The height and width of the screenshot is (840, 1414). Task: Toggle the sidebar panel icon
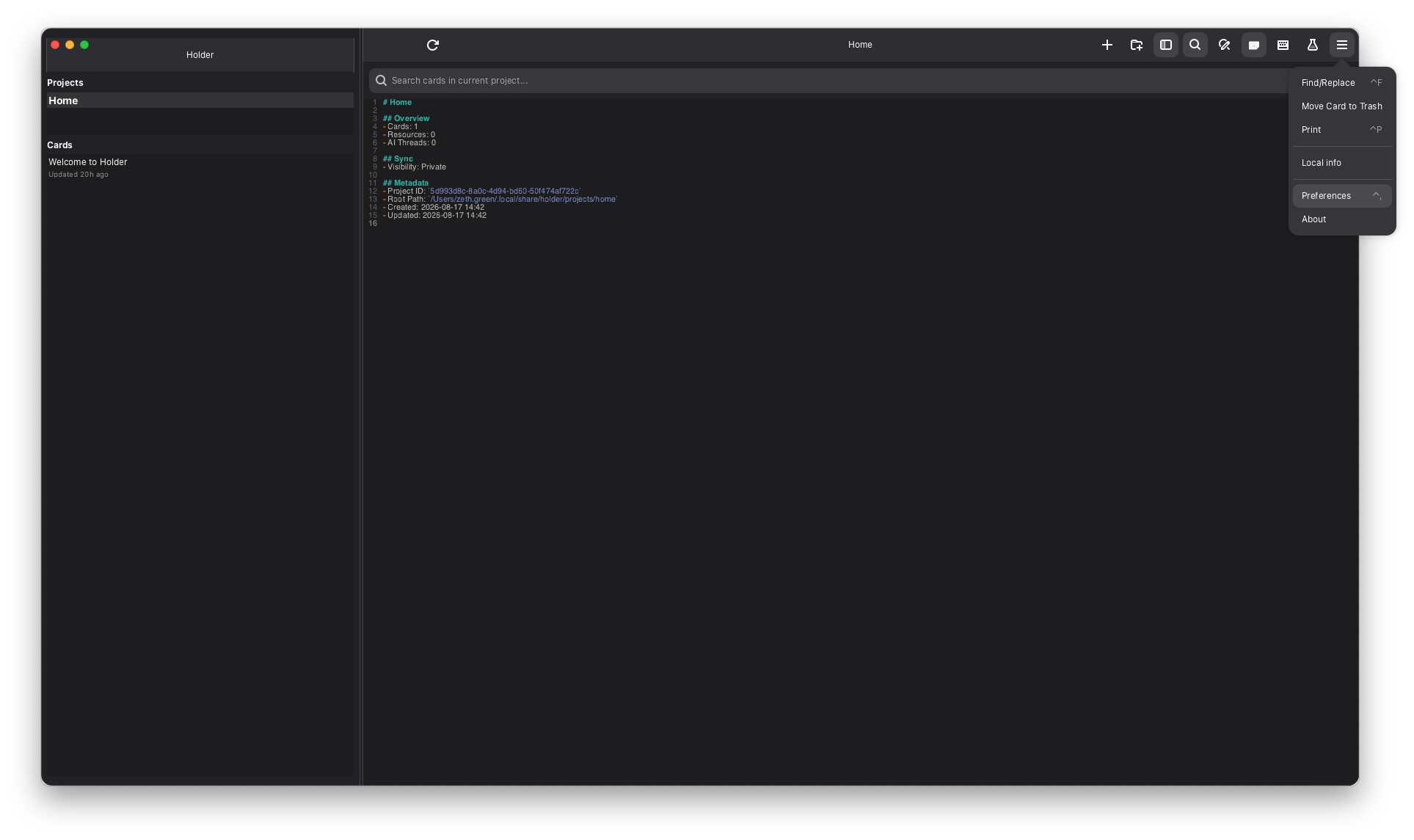point(1166,45)
